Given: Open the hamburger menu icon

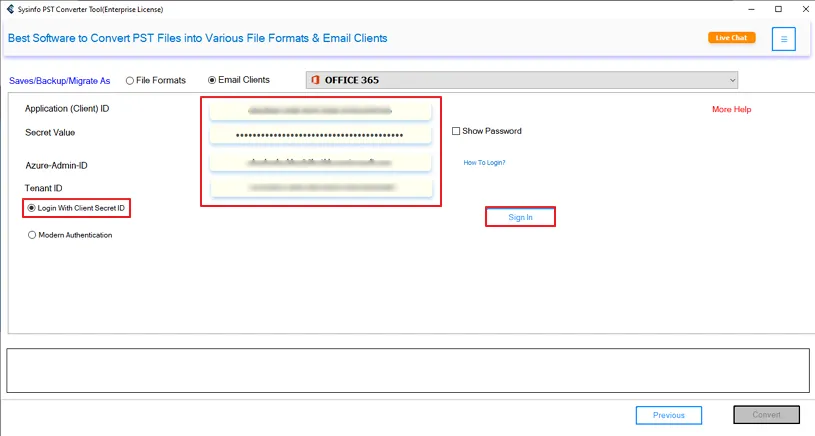Looking at the screenshot, I should tap(783, 39).
